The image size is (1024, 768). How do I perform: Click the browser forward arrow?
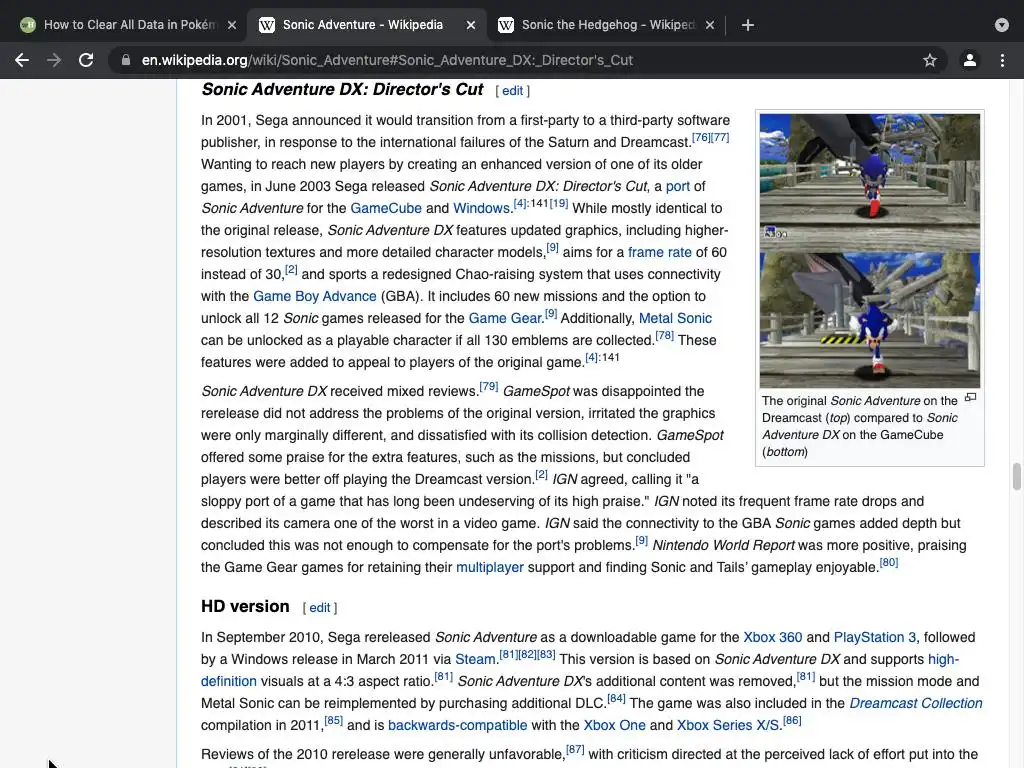coord(54,60)
